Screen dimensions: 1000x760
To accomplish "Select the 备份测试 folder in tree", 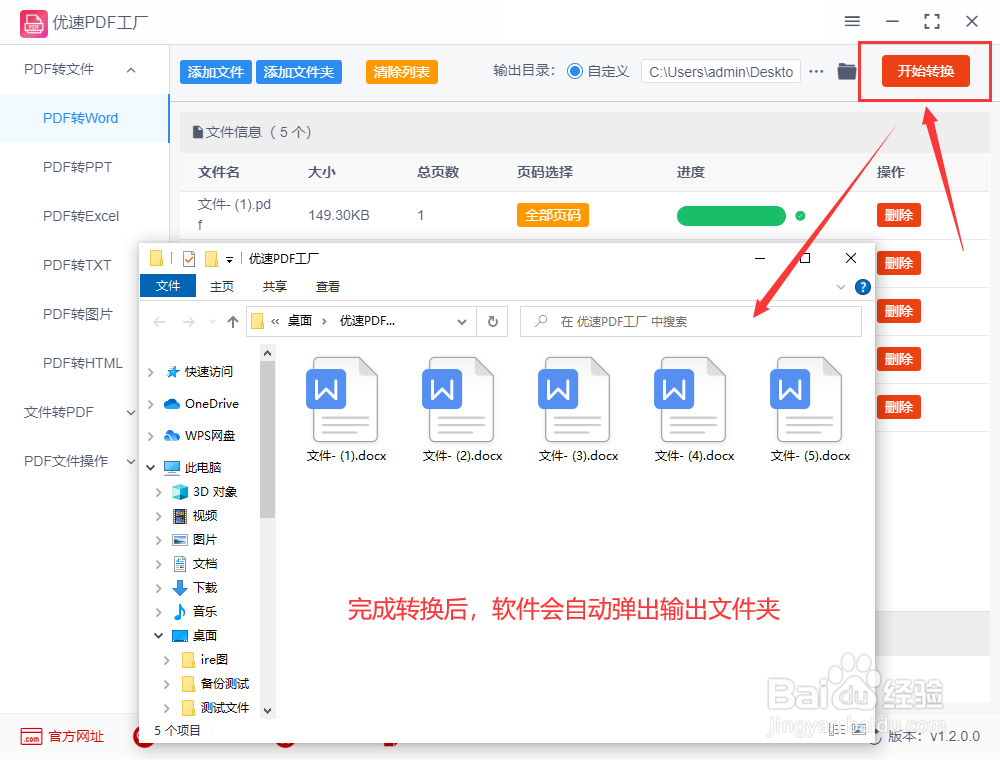I will pyautogui.click(x=216, y=684).
